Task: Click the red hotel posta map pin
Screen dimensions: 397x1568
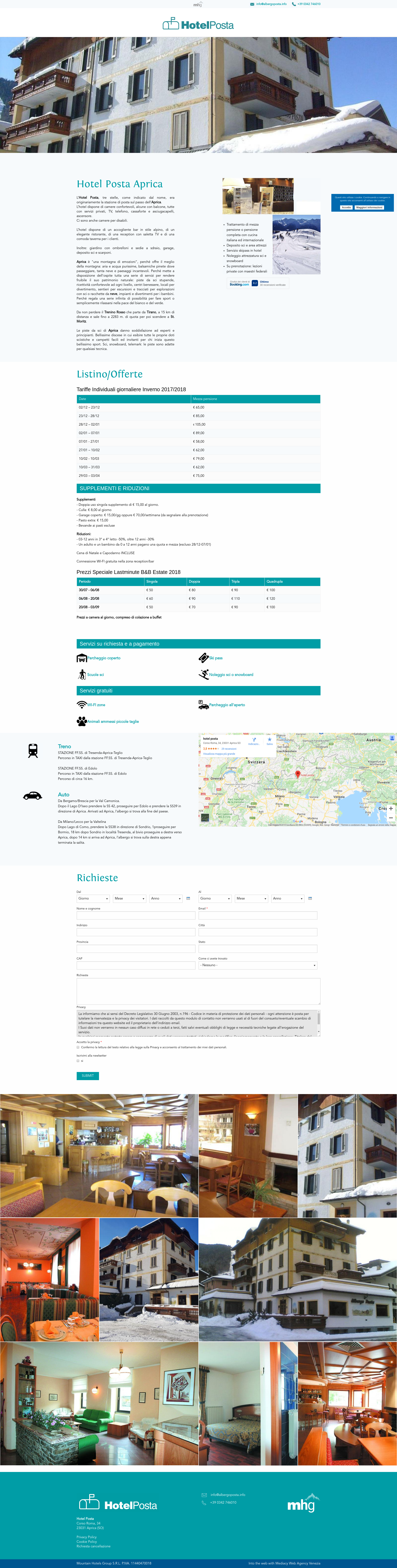Action: 298,774
